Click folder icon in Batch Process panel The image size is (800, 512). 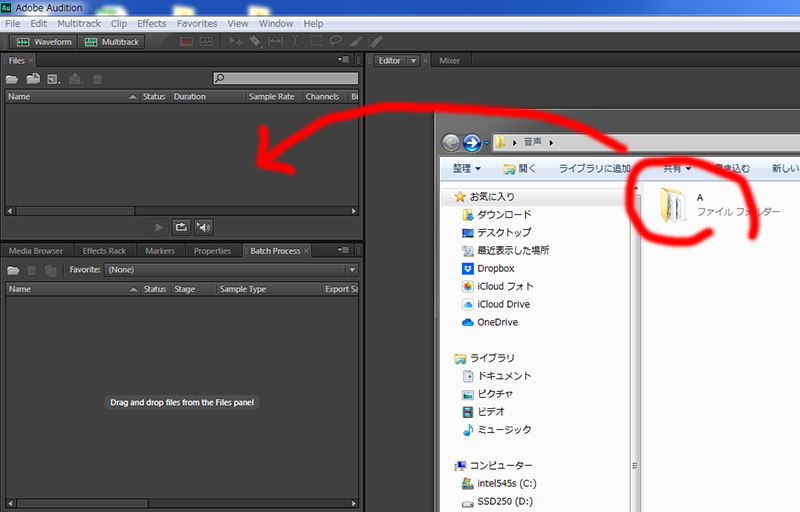(13, 270)
